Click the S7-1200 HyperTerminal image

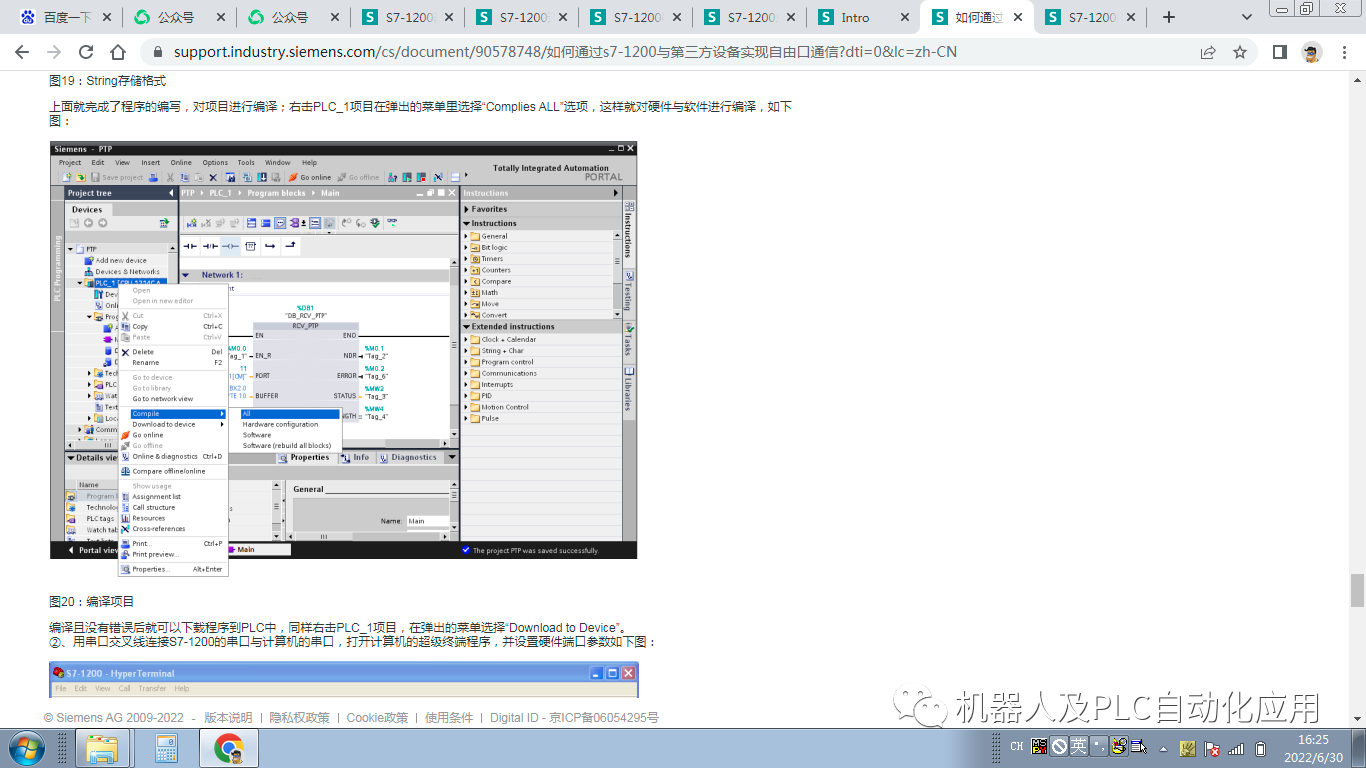[x=344, y=680]
